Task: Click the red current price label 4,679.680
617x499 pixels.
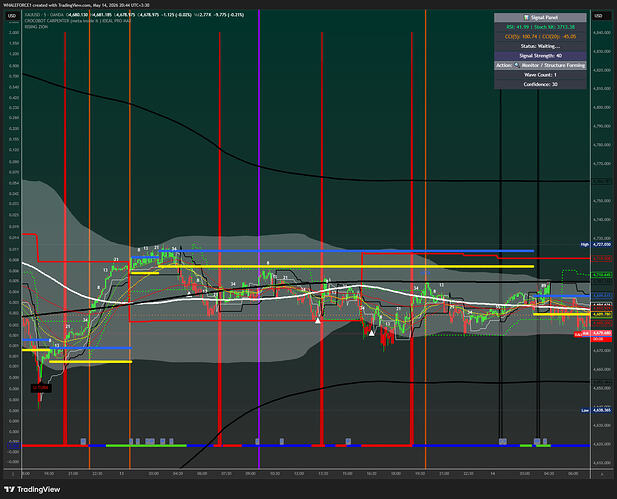Action: [x=602, y=333]
